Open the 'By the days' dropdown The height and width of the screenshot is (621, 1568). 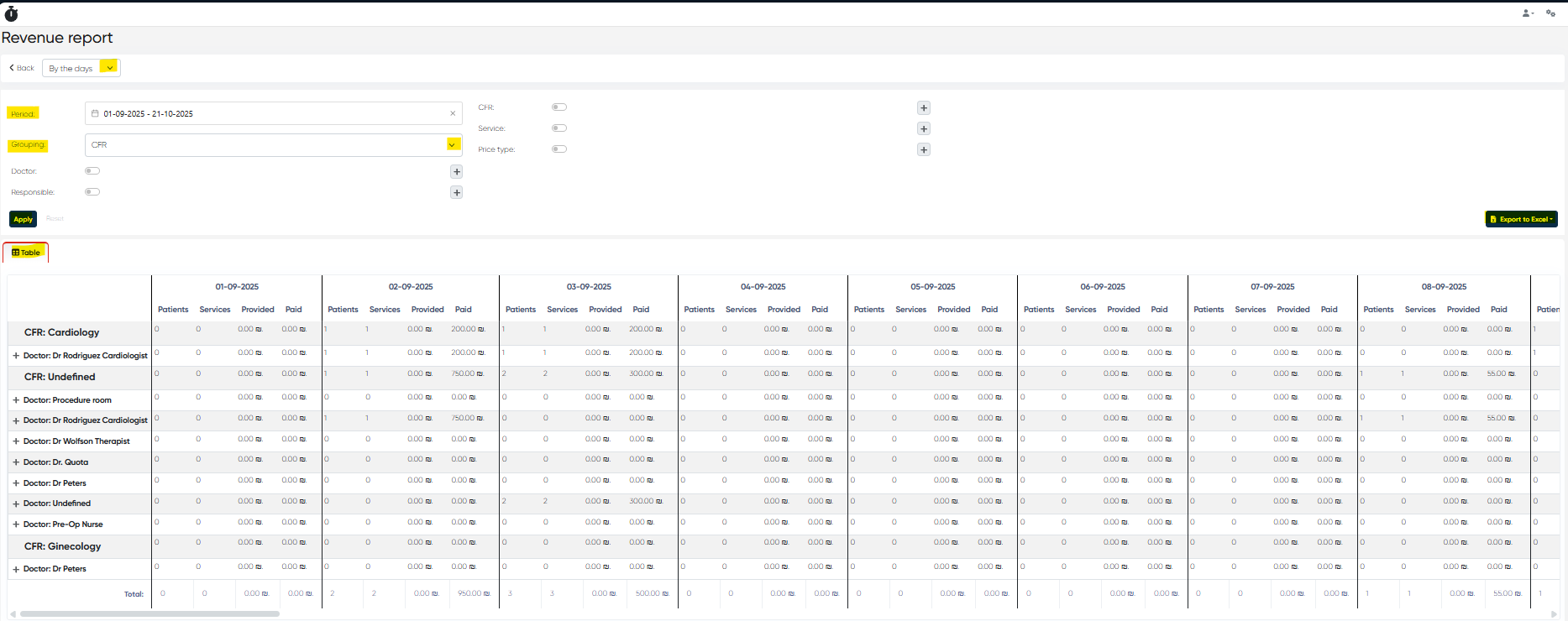pyautogui.click(x=81, y=68)
